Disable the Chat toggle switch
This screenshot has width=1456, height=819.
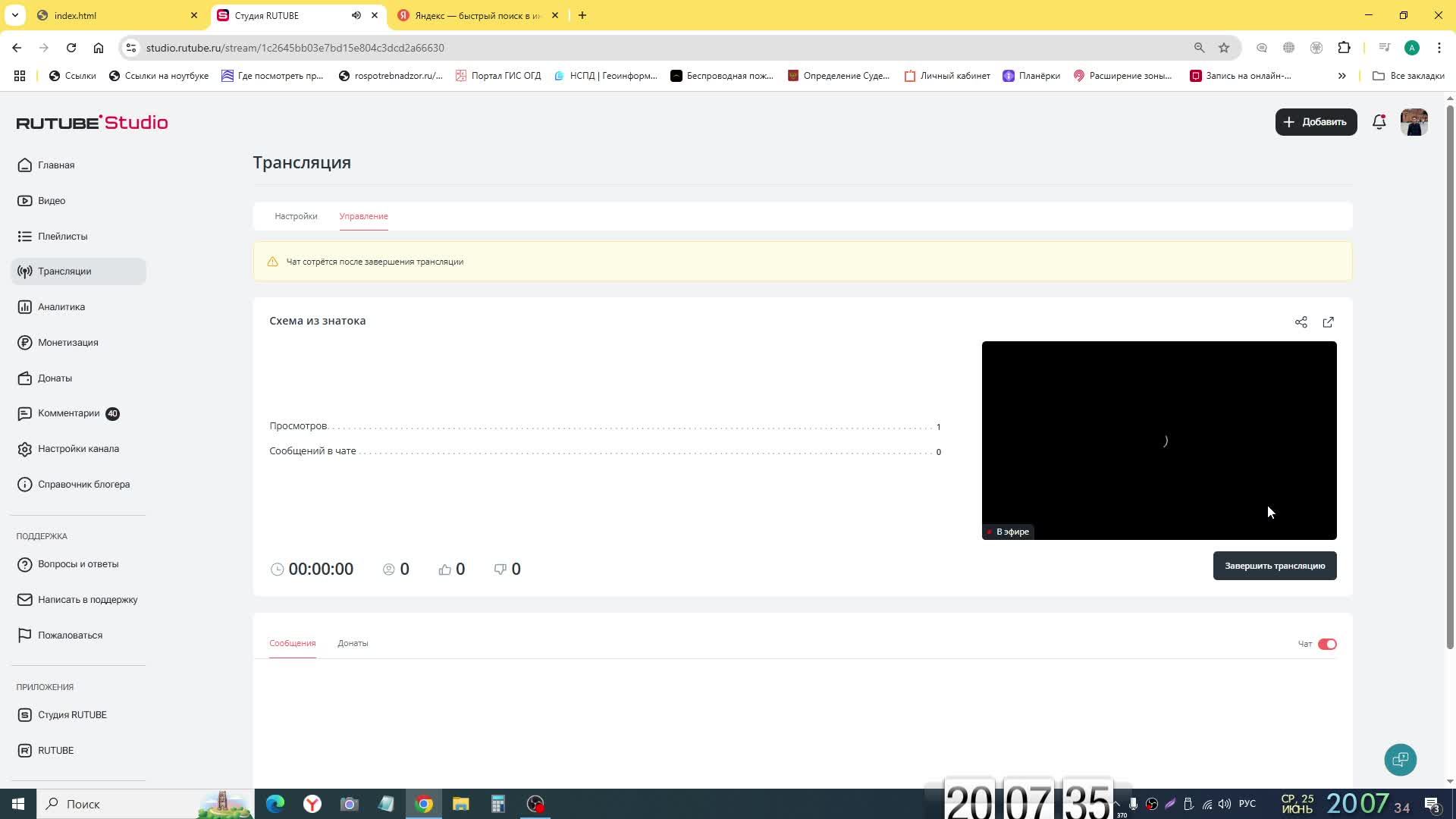[1326, 644]
